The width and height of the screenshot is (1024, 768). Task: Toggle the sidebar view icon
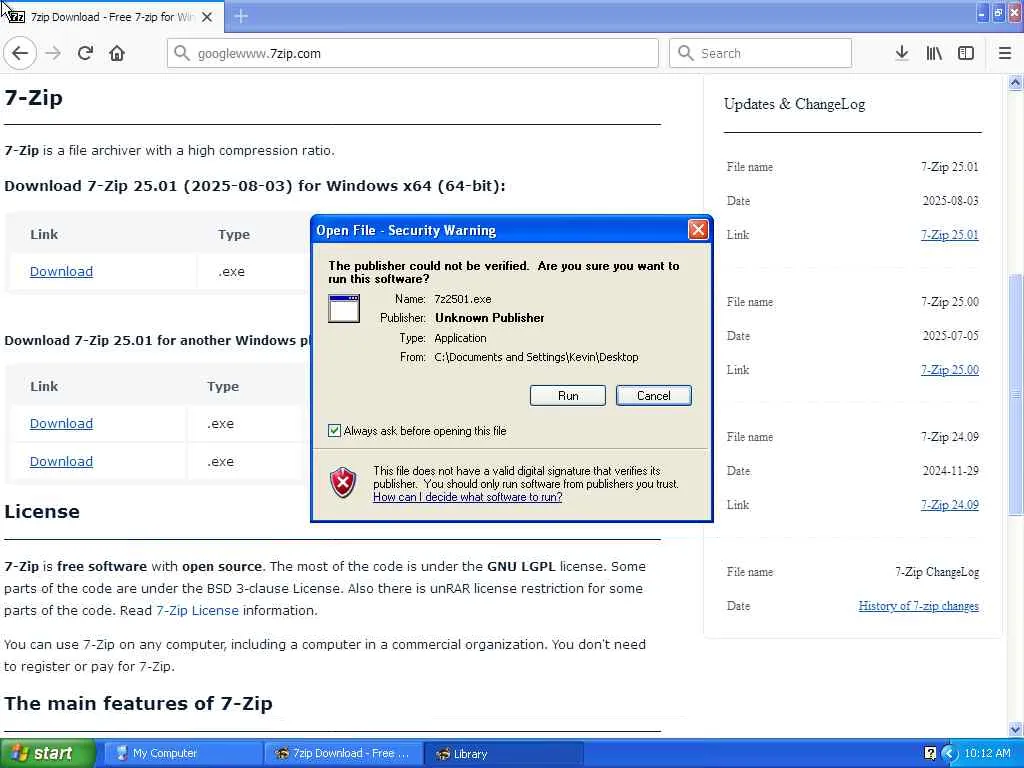pyautogui.click(x=966, y=54)
